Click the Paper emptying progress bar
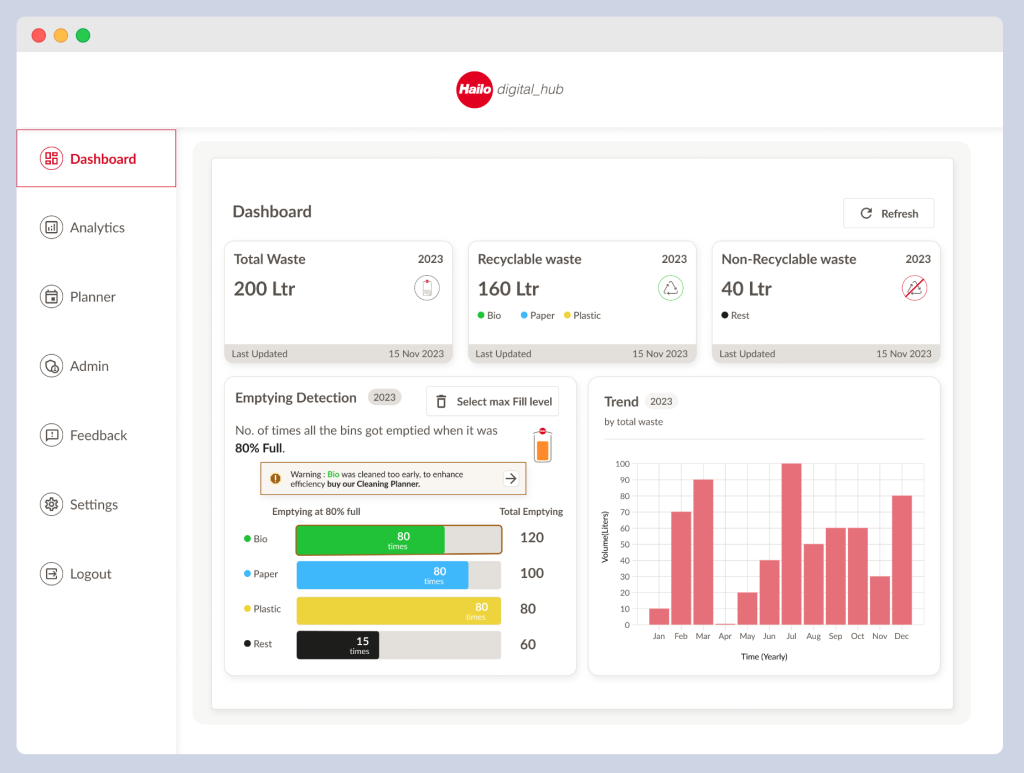This screenshot has height=773, width=1024. point(383,574)
